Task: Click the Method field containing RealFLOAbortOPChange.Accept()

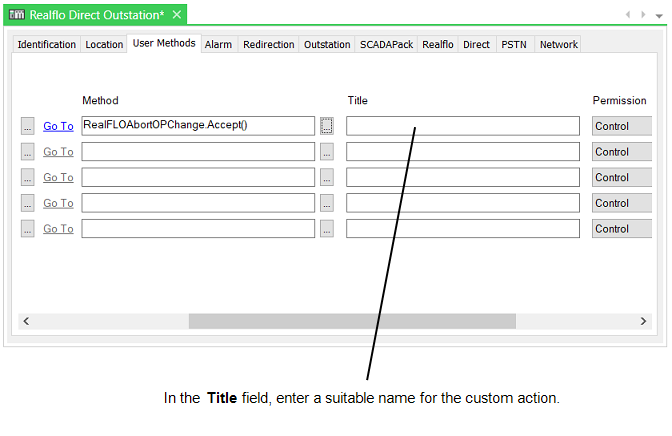Action: point(198,126)
